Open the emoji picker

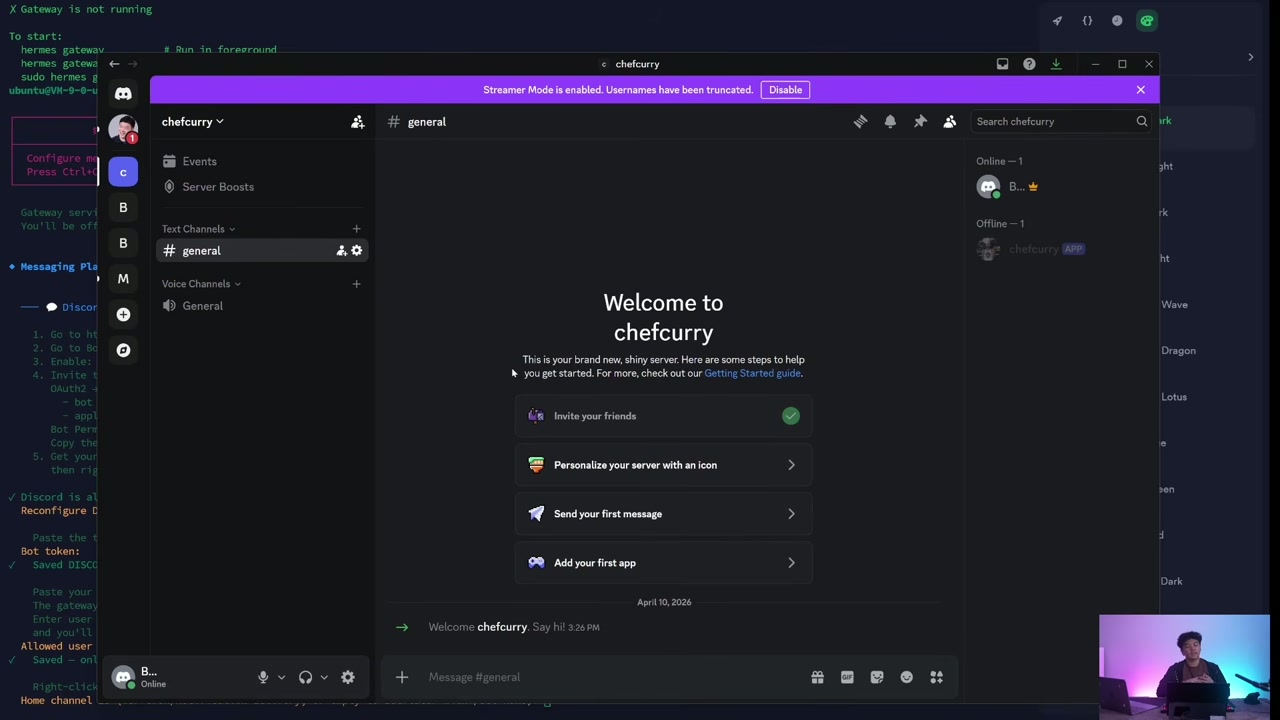[x=907, y=677]
